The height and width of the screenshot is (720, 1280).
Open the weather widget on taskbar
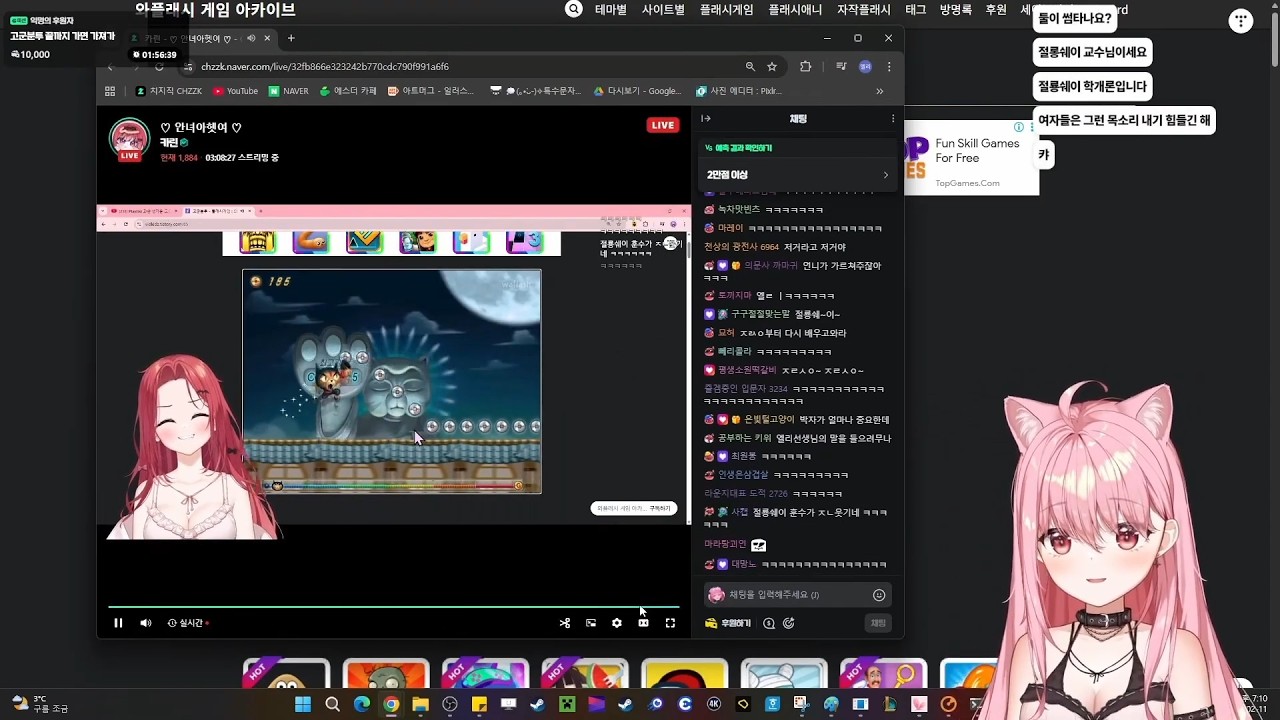pyautogui.click(x=40, y=704)
